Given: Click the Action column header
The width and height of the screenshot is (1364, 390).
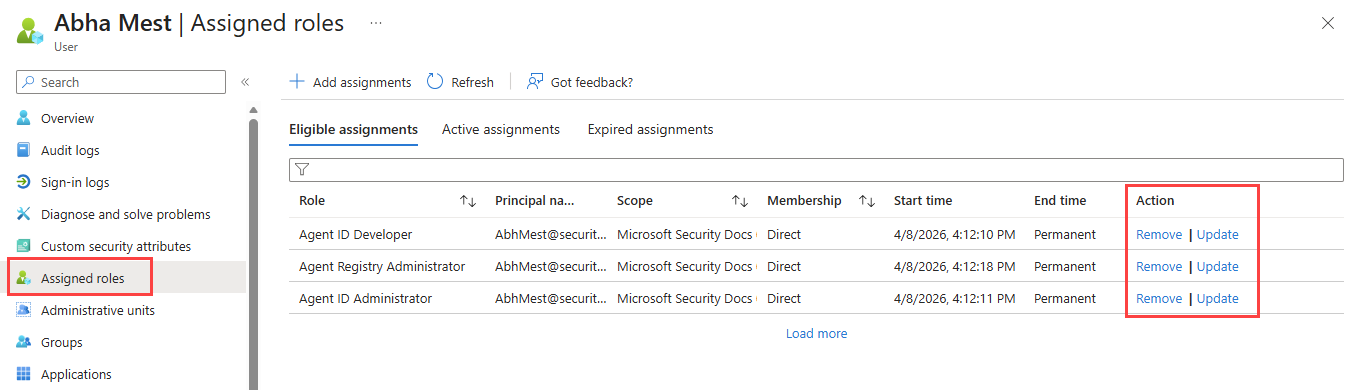Looking at the screenshot, I should point(1155,201).
